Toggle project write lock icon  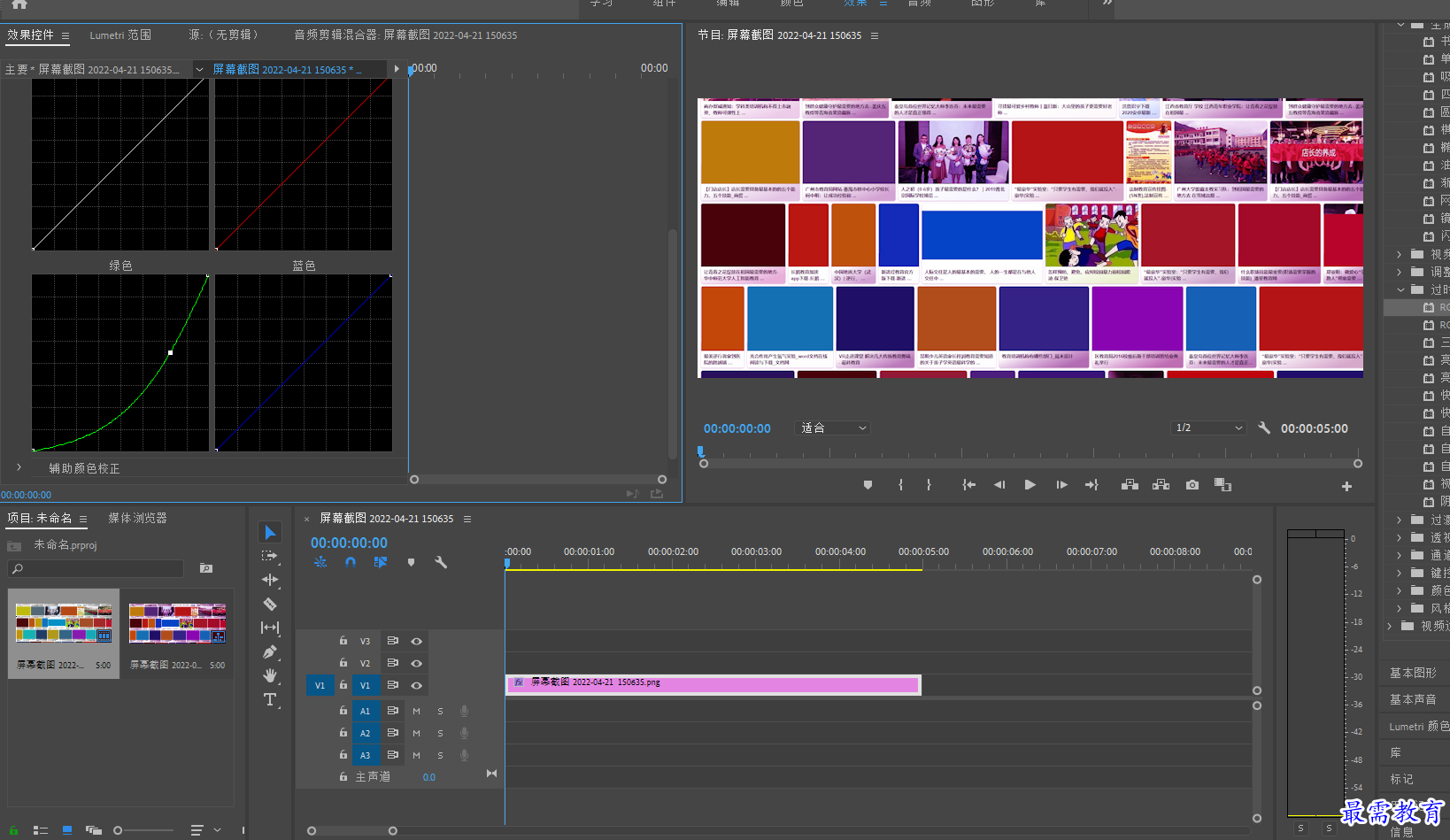click(13, 830)
